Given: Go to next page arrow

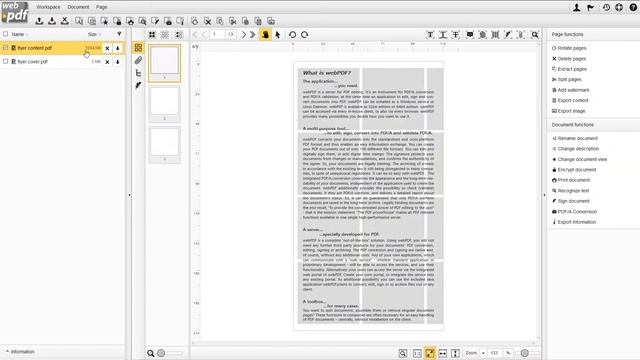Looking at the screenshot, I should tap(244, 35).
